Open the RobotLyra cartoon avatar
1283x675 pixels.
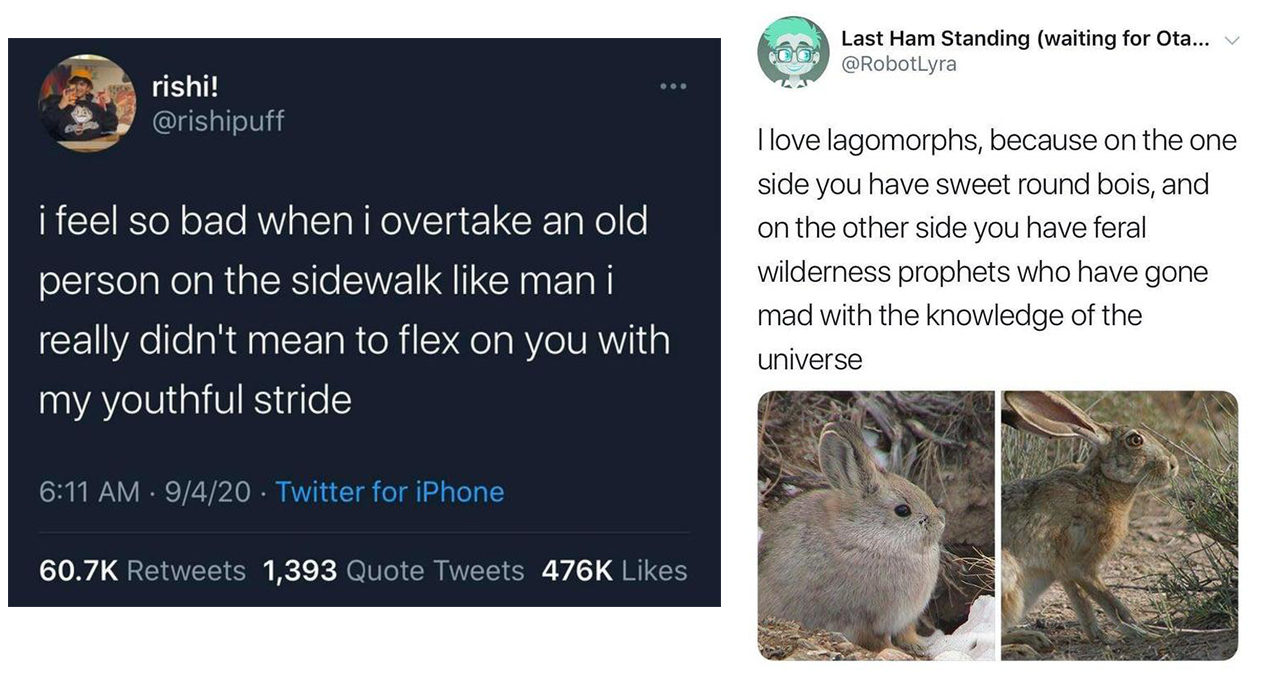click(793, 52)
